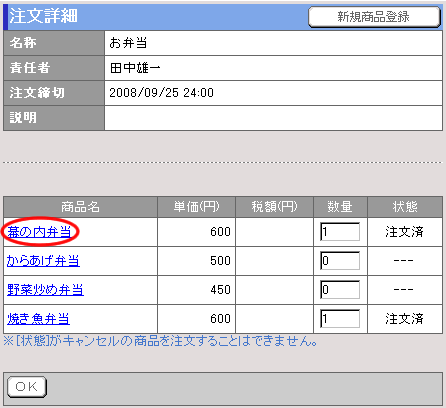
Task: Confirm the order with the OK button
Action: (x=27, y=387)
